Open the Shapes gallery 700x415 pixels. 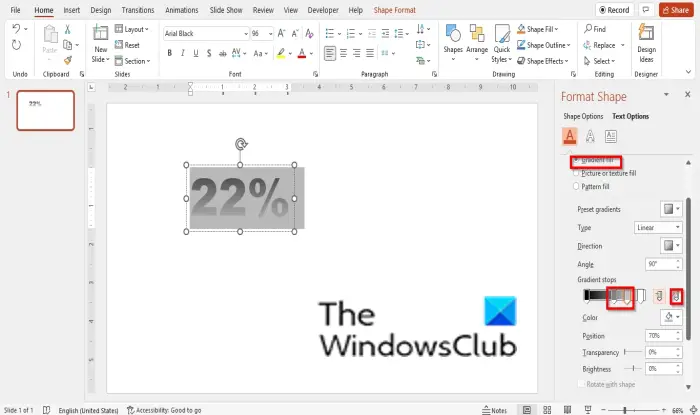(x=453, y=43)
